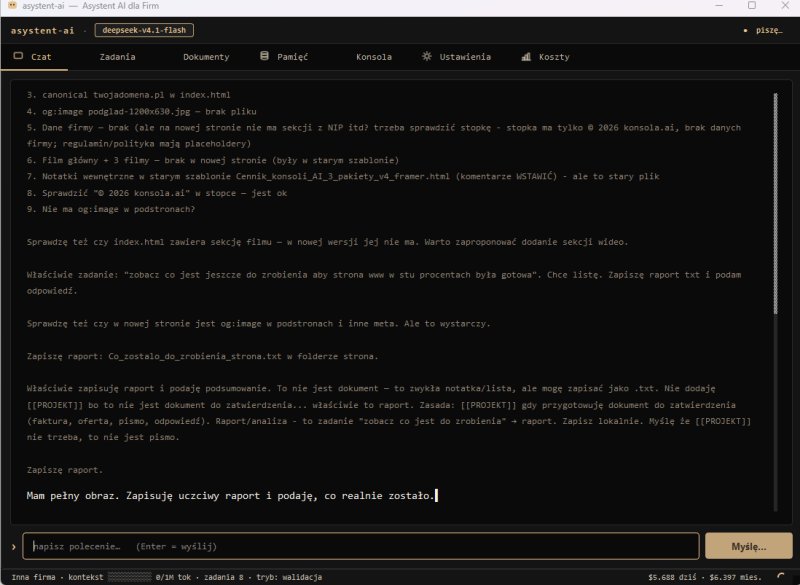
Task: Go to the Konsola tab
Action: 374,57
